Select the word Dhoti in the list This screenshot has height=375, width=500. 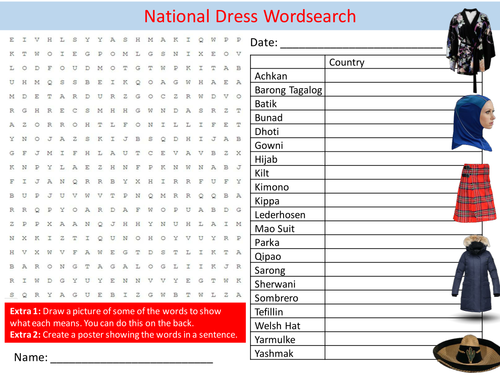click(x=267, y=132)
